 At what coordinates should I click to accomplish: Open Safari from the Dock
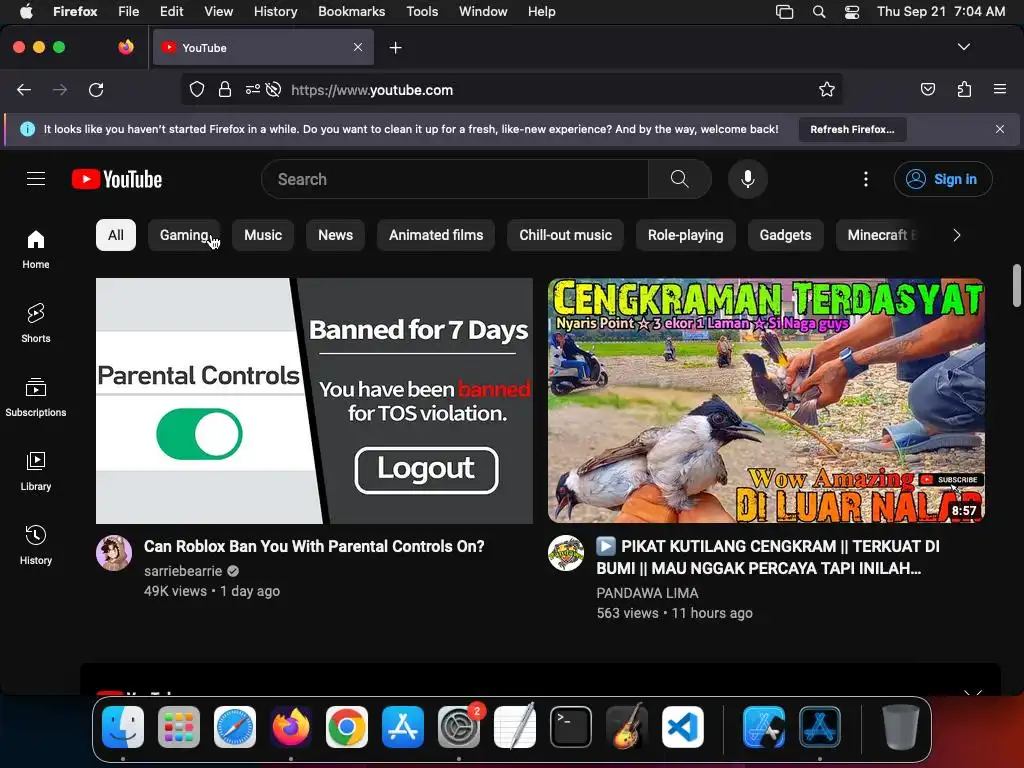235,727
